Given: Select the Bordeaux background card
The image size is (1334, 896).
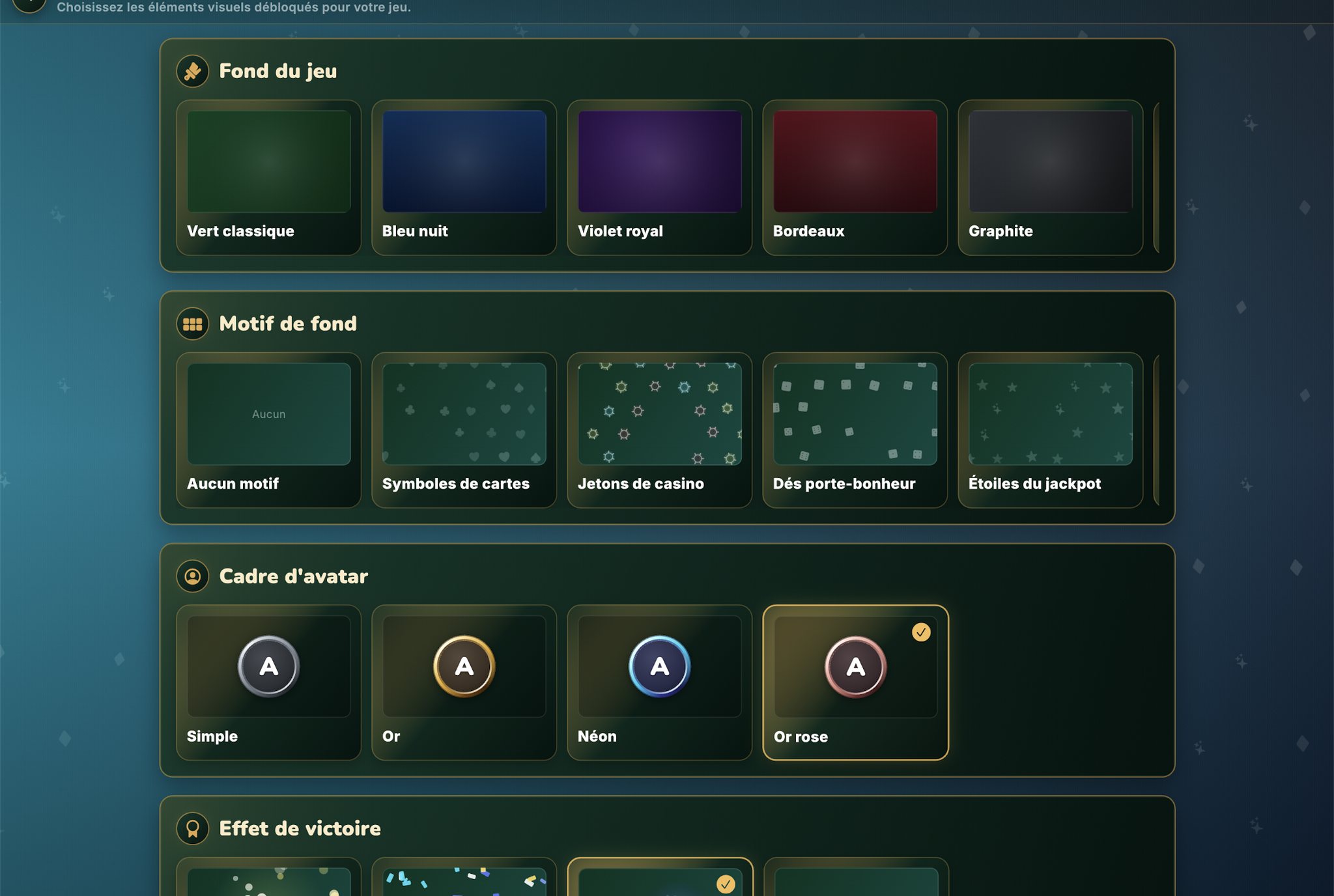Looking at the screenshot, I should pos(855,177).
